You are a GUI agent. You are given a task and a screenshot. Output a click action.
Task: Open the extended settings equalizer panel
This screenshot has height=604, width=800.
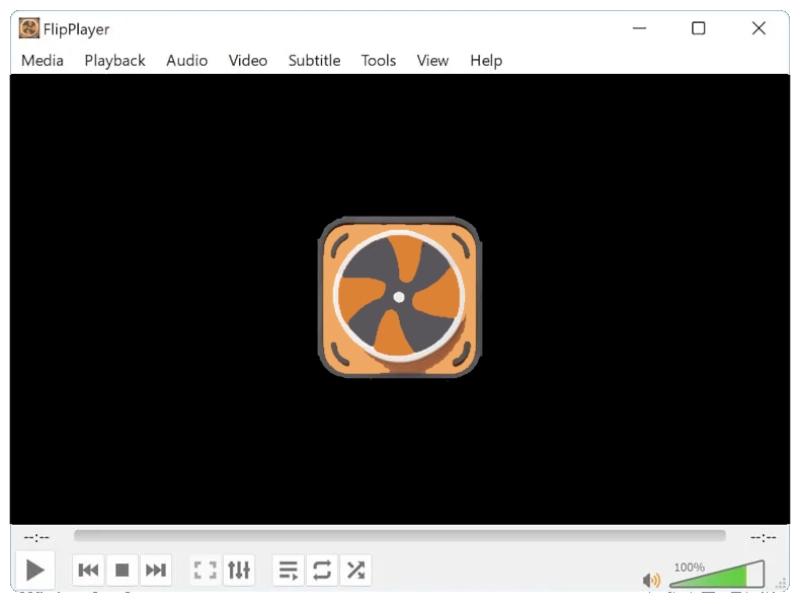pyautogui.click(x=238, y=569)
